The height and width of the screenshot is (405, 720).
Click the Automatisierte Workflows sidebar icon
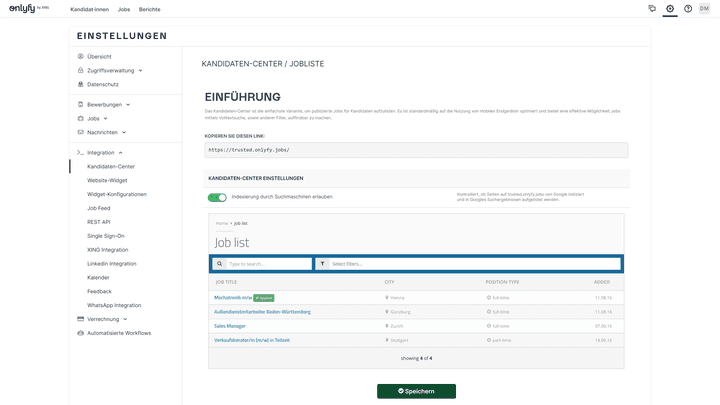point(80,333)
